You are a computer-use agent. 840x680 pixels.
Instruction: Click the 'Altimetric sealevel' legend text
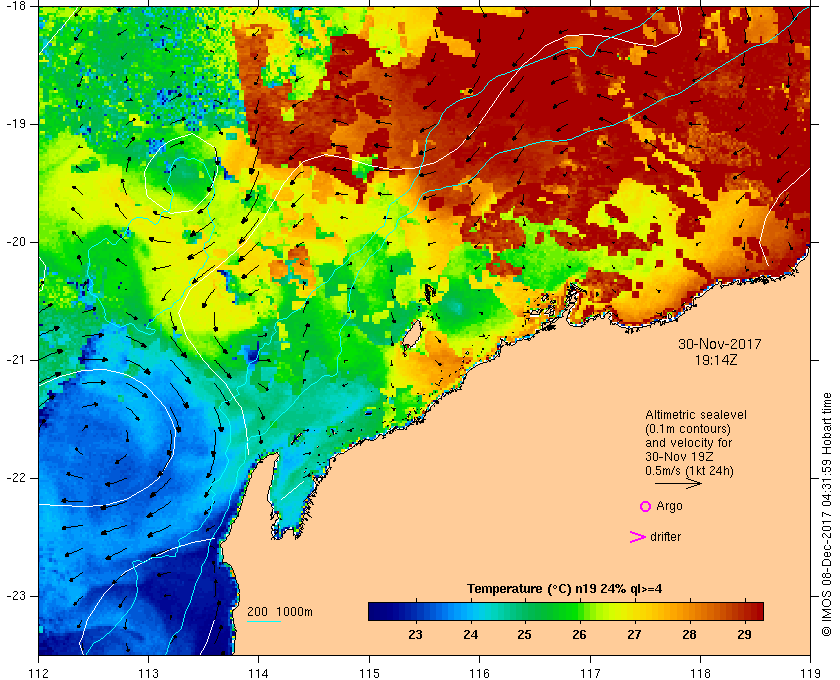[x=696, y=415]
